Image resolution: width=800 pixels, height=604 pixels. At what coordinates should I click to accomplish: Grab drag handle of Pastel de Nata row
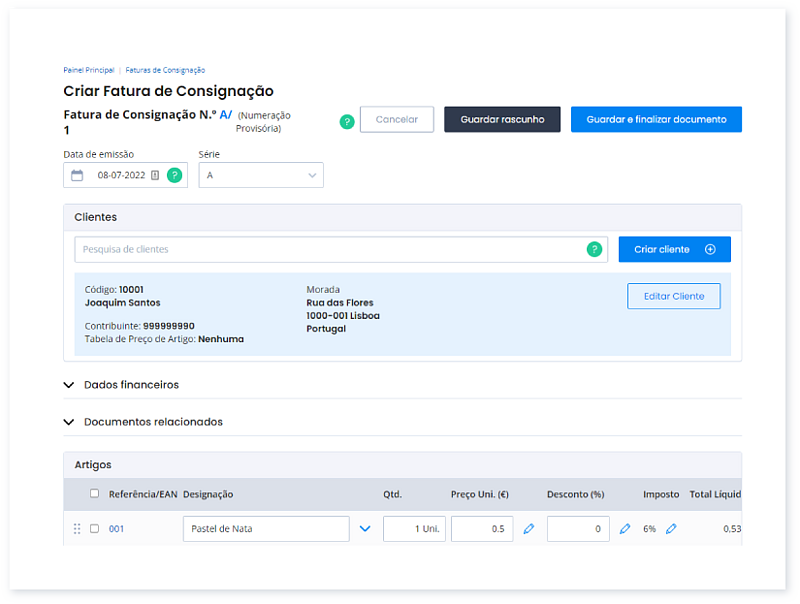(75, 529)
